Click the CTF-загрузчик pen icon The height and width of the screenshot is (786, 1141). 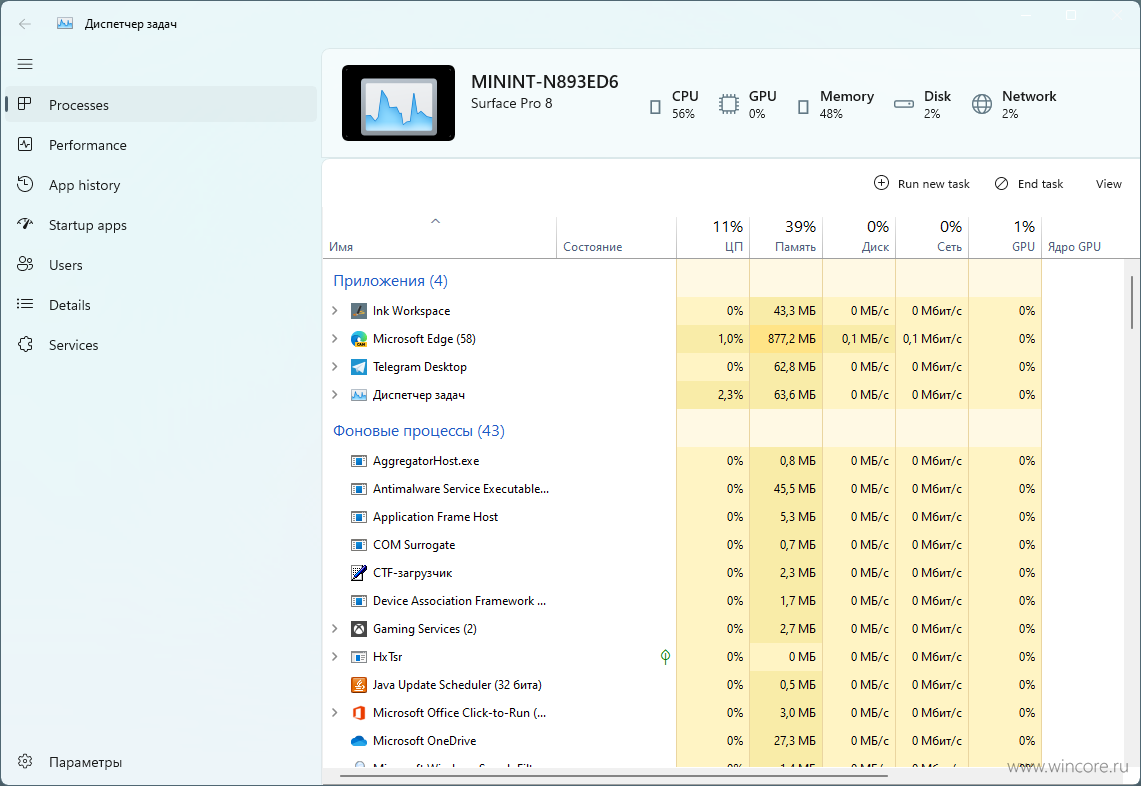click(359, 573)
